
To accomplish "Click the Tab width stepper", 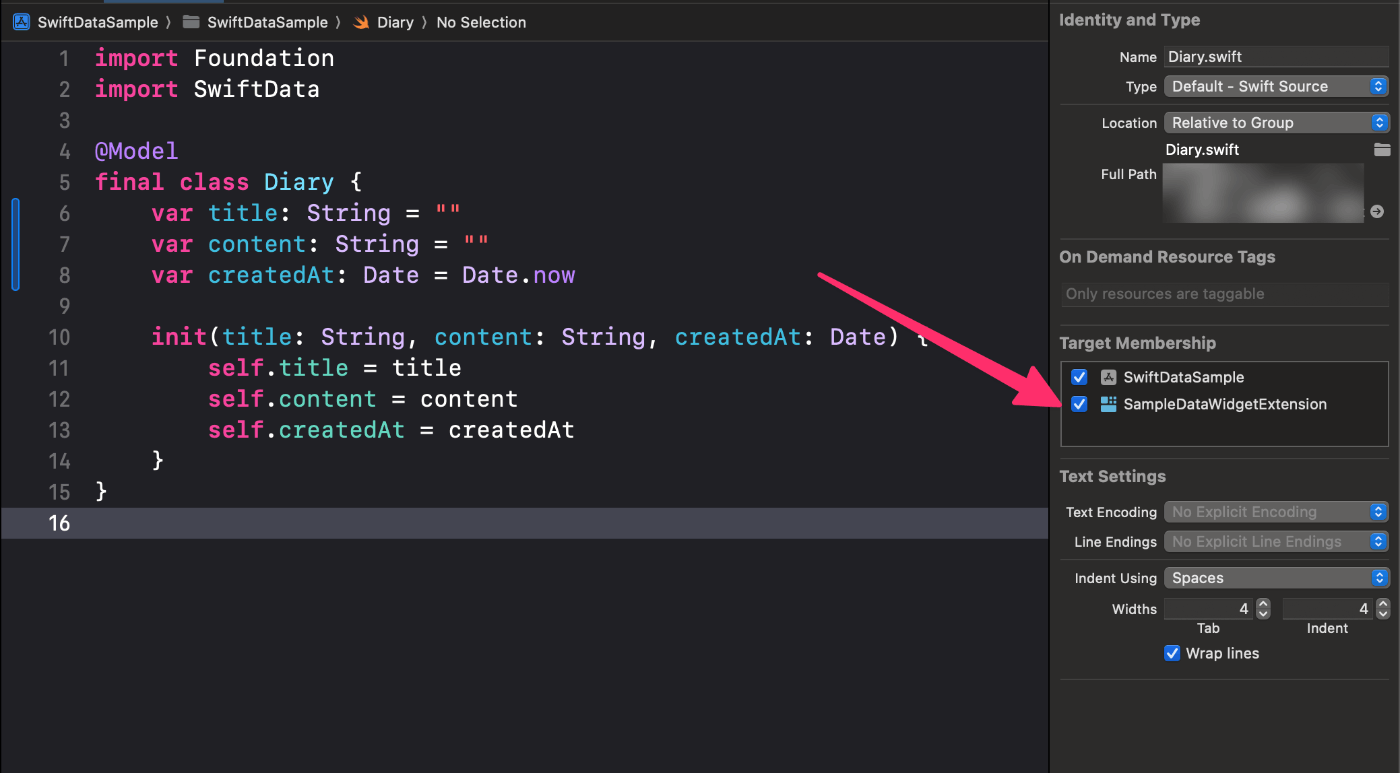I will coord(1263,608).
